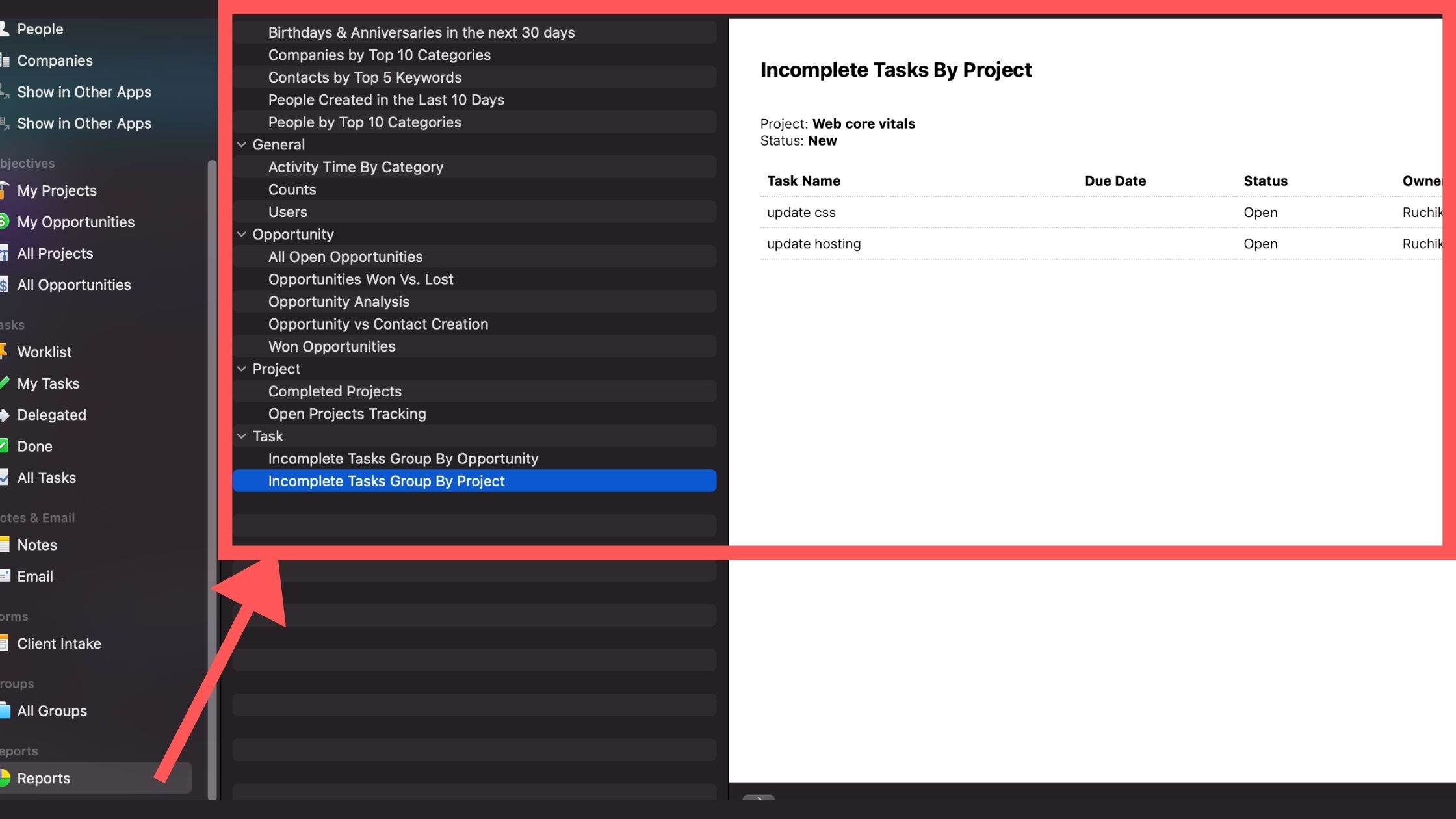This screenshot has height=819, width=1456.
Task: Open Notes in the sidebar
Action: point(37,545)
